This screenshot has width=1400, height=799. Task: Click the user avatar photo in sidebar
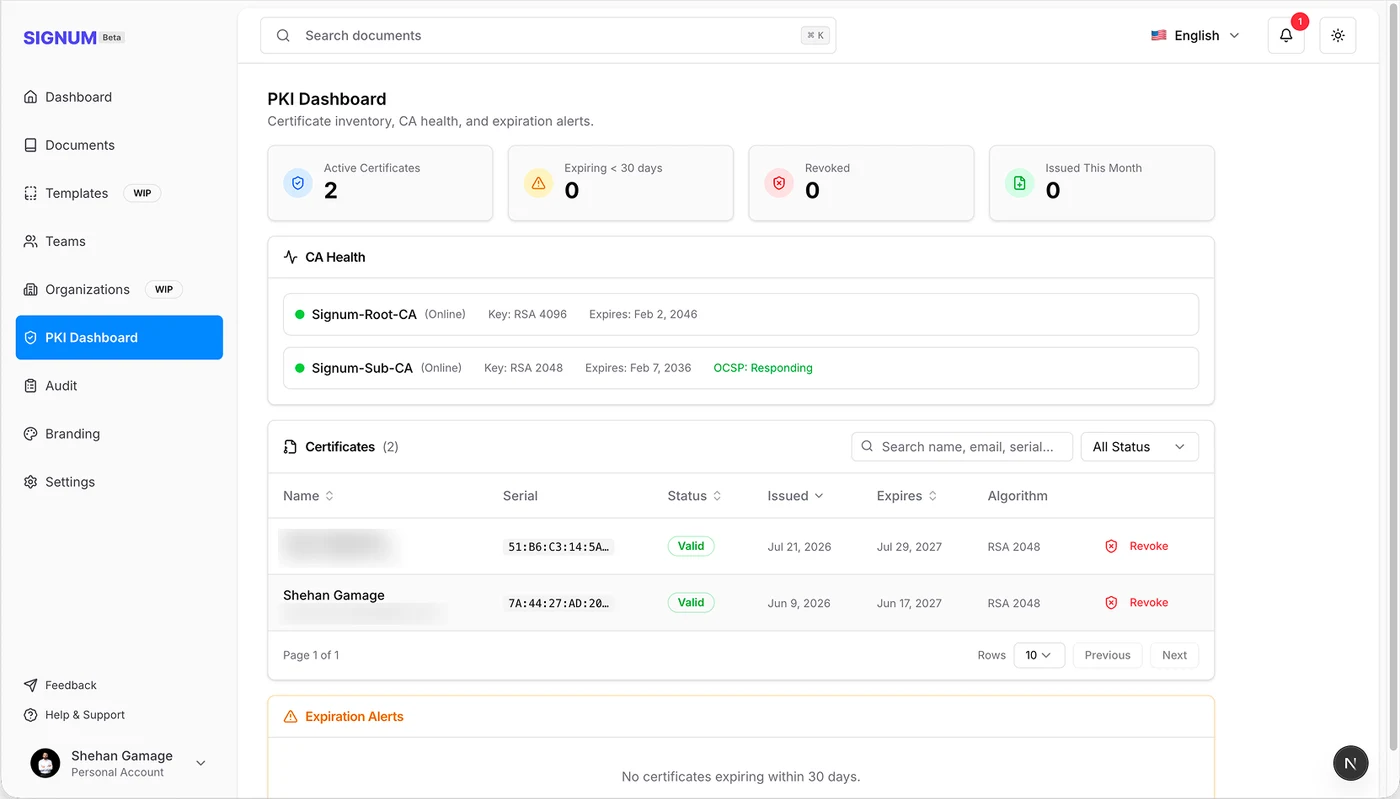pyautogui.click(x=45, y=763)
